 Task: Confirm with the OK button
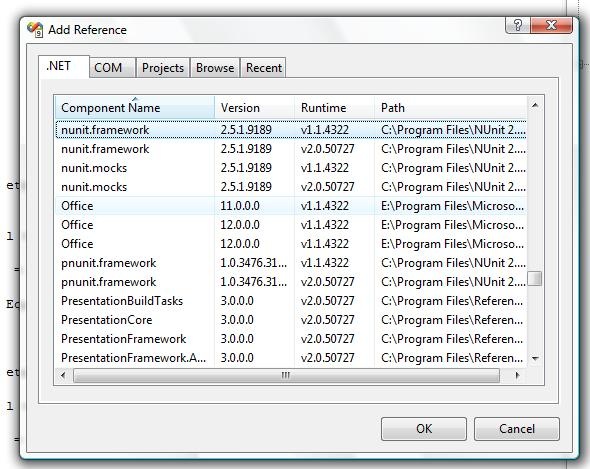(424, 429)
